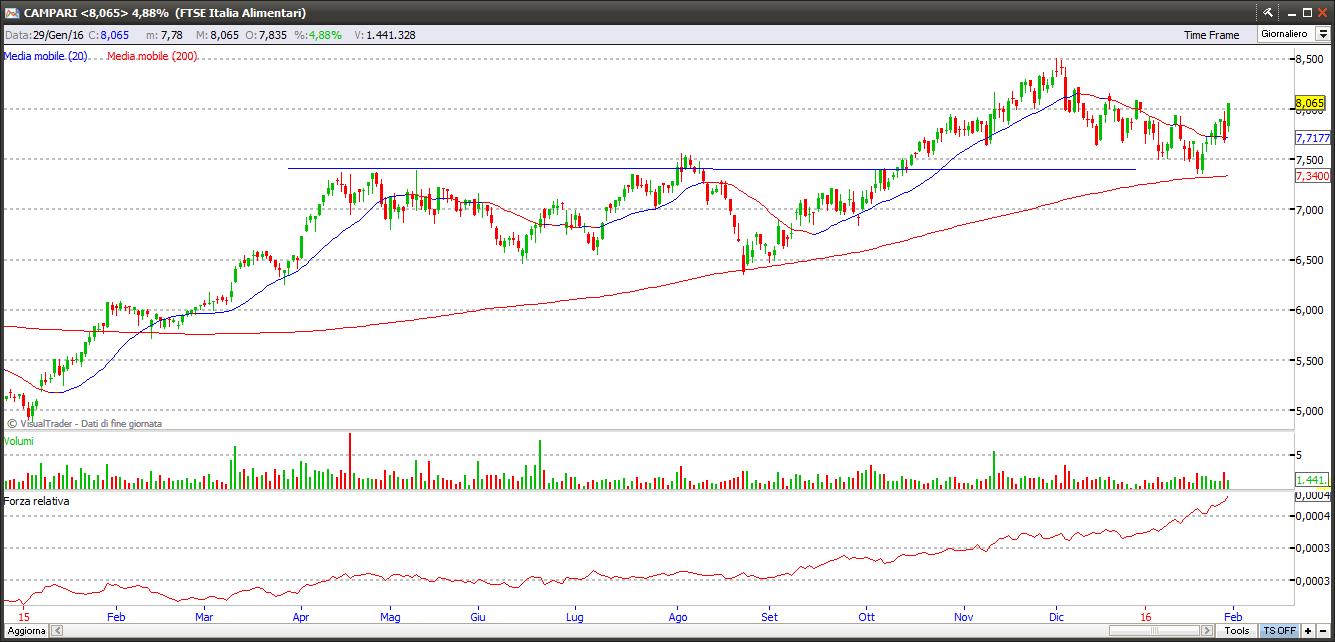Click the M: 8,065 maximum value

[217, 35]
